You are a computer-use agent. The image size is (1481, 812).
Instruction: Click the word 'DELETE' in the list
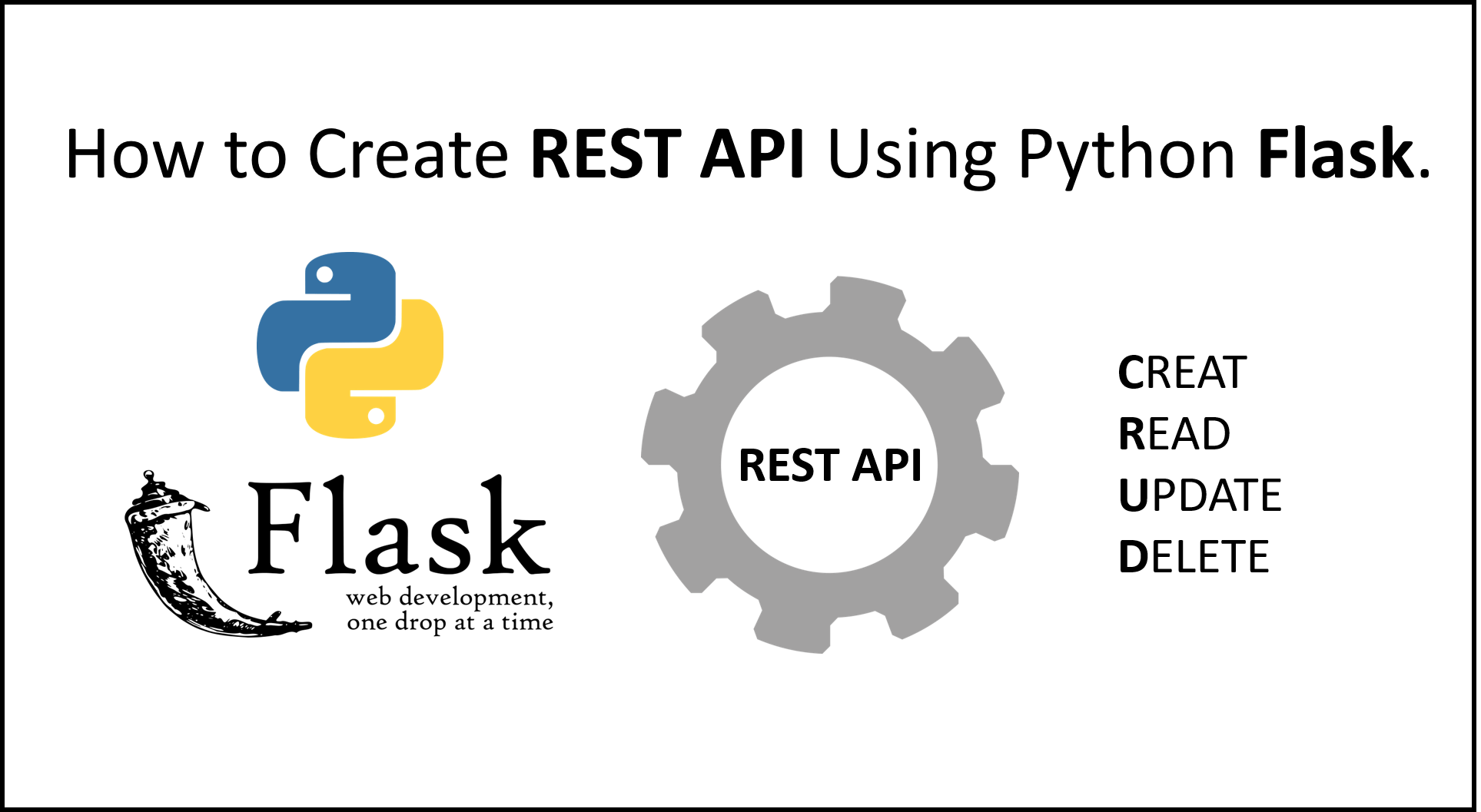(x=1194, y=557)
